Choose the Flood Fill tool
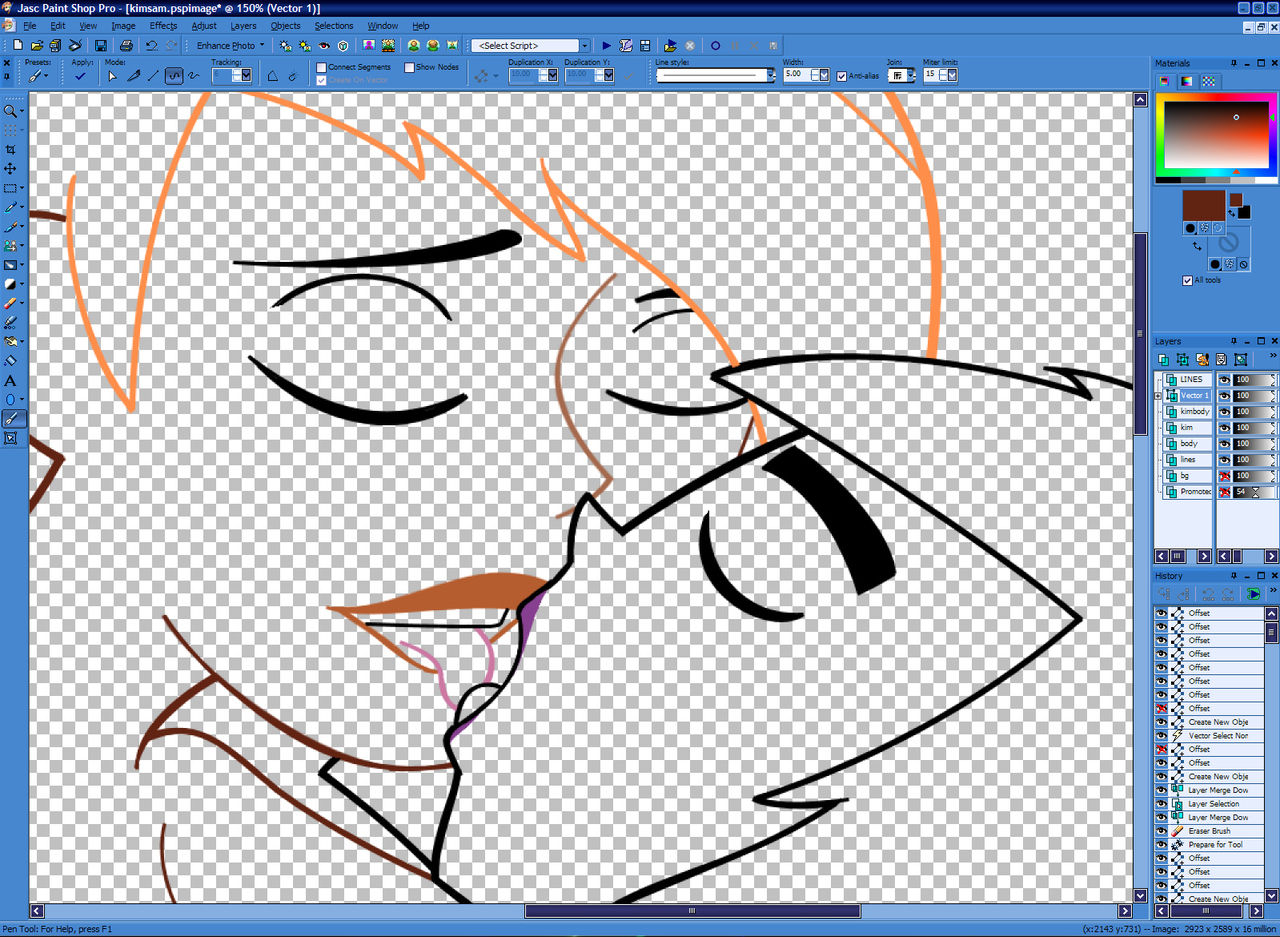 [x=11, y=361]
